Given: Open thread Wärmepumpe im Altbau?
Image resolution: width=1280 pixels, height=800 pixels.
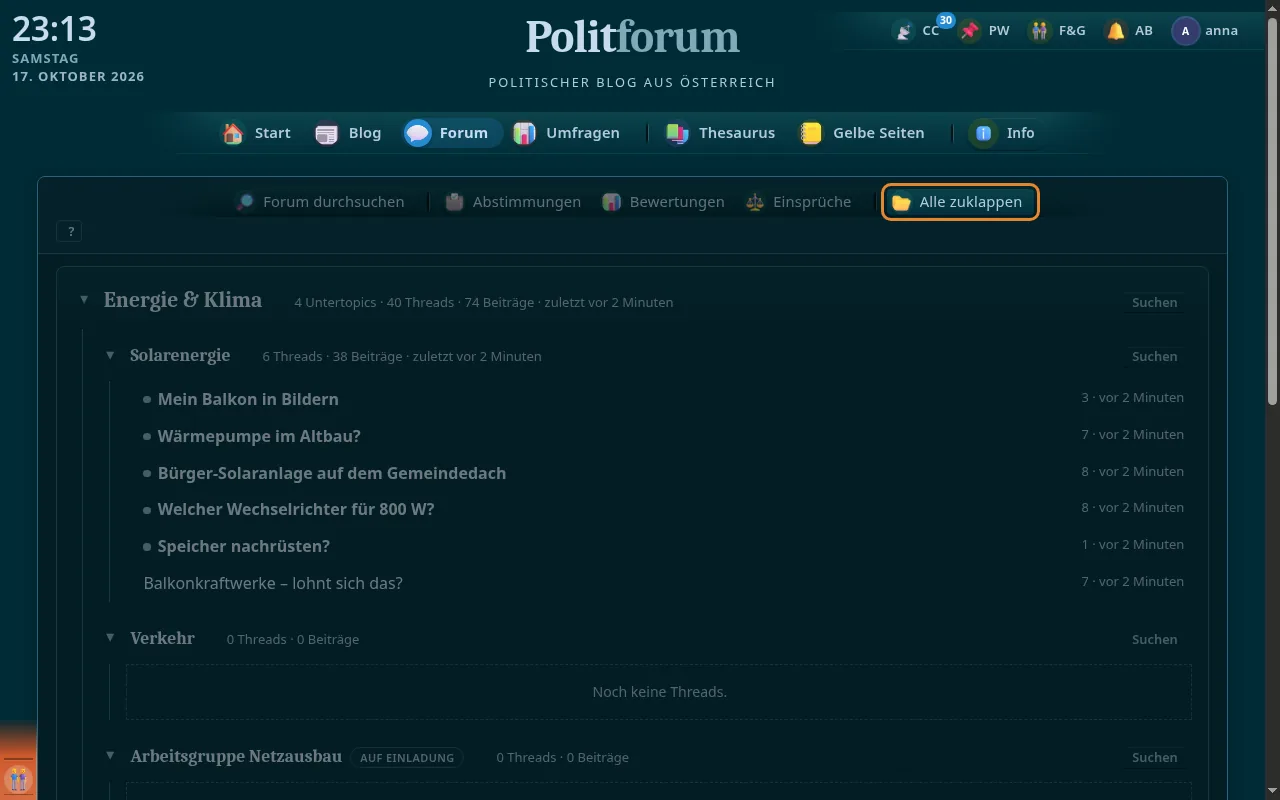Looking at the screenshot, I should pos(259,436).
